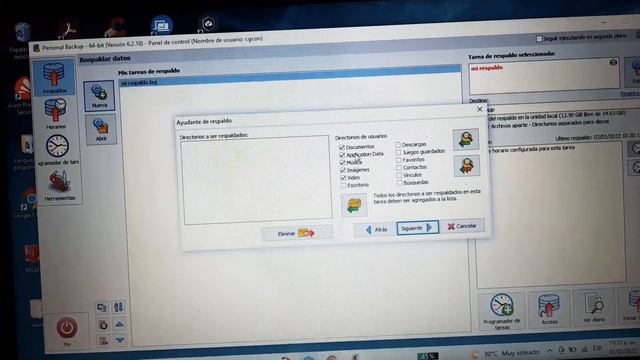Click the Acceso database button
Image resolution: width=640 pixels, height=360 pixels.
pyautogui.click(x=549, y=309)
